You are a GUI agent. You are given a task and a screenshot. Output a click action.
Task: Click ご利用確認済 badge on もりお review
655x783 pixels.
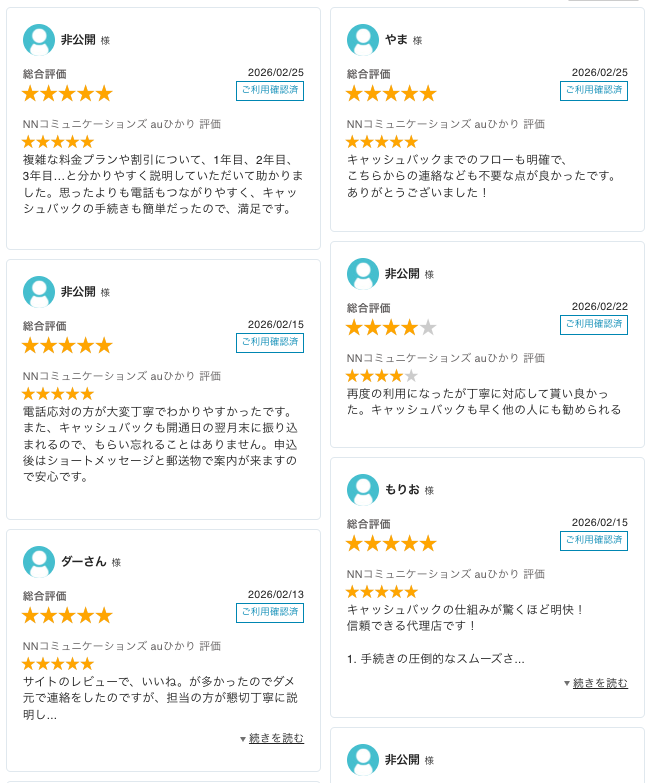click(594, 540)
